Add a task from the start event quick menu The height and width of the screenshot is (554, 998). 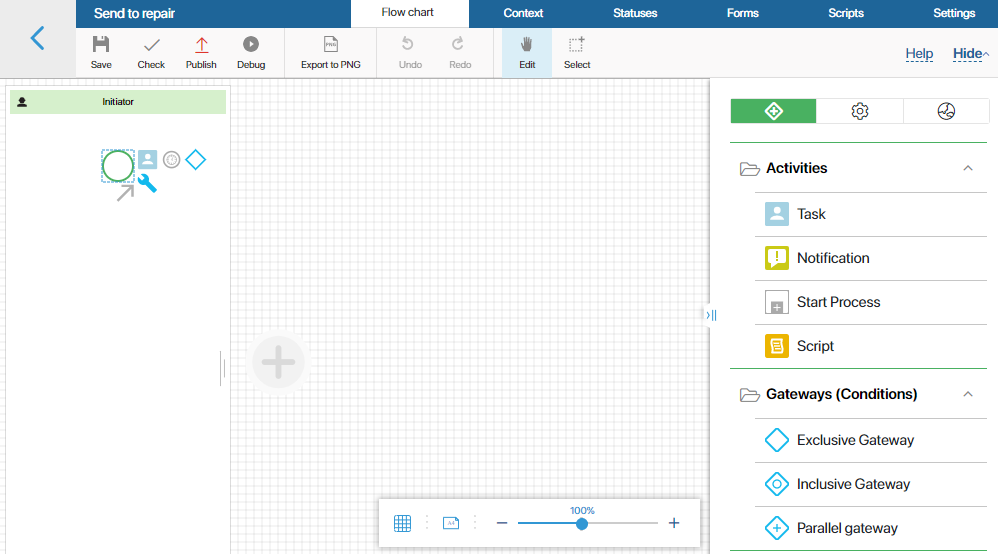coord(147,159)
